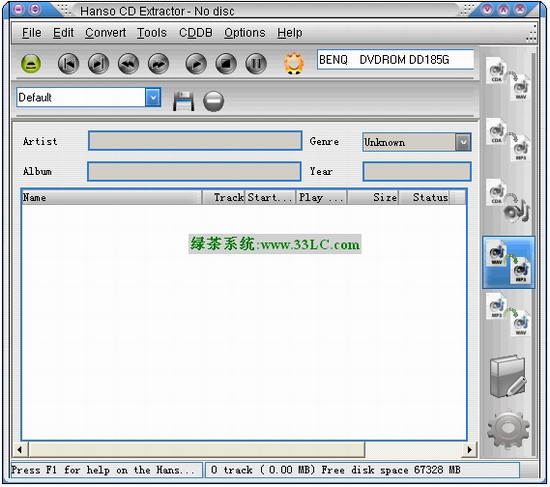Viewport: 550px width, 487px height.
Task: Click the status bar text '0 track ( 0.00 MB)'
Action: (x=263, y=470)
